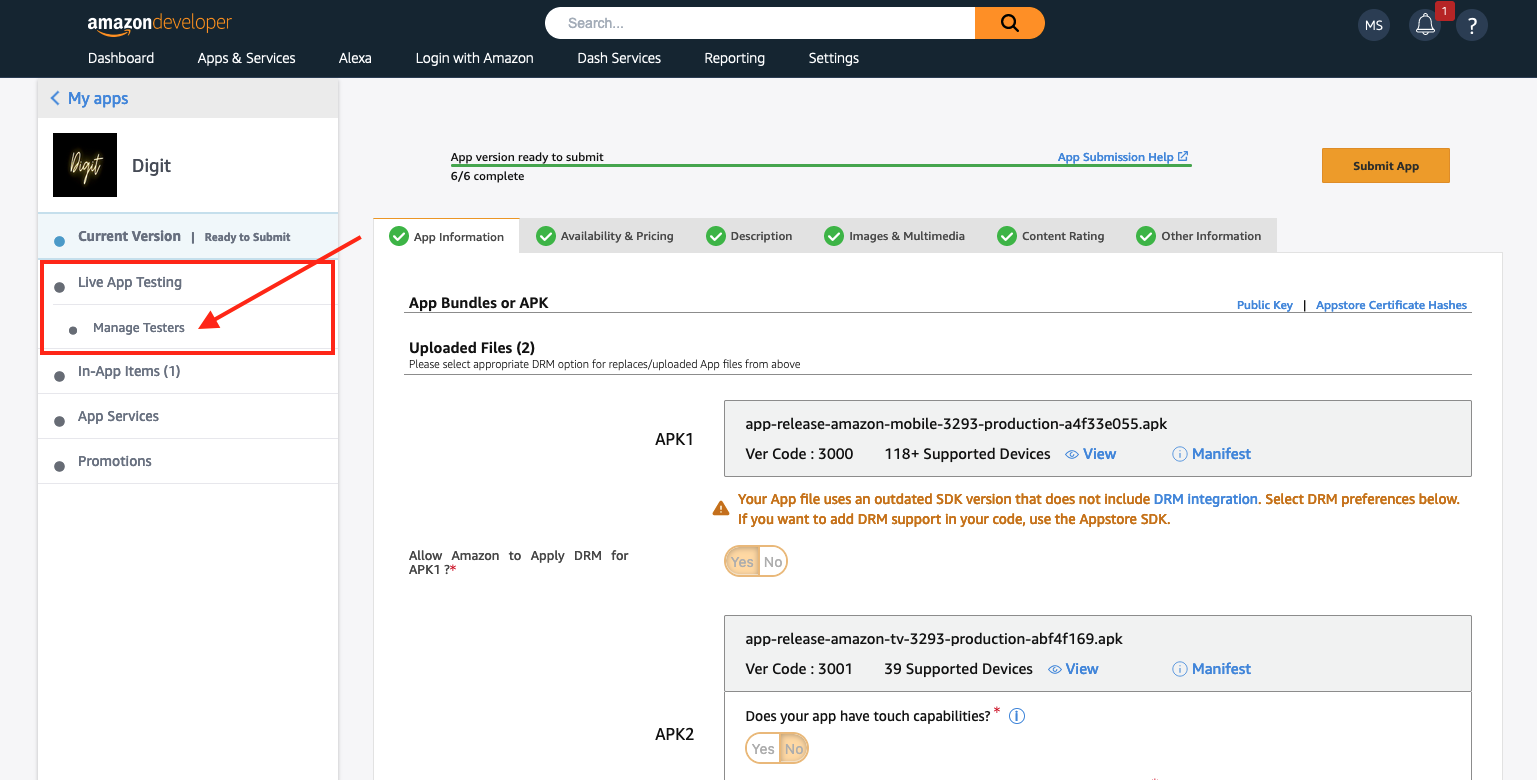Screen dimensions: 1537x780
Task: Open App Services in sidebar
Action: [x=118, y=416]
